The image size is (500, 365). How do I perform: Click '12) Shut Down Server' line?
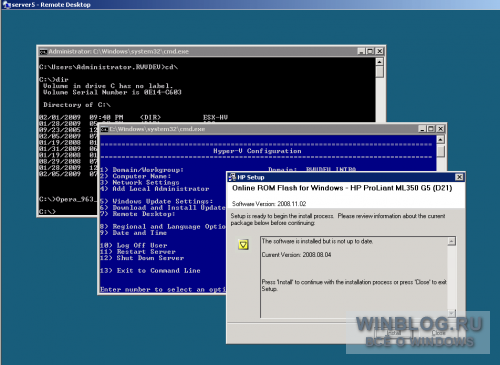click(142, 258)
